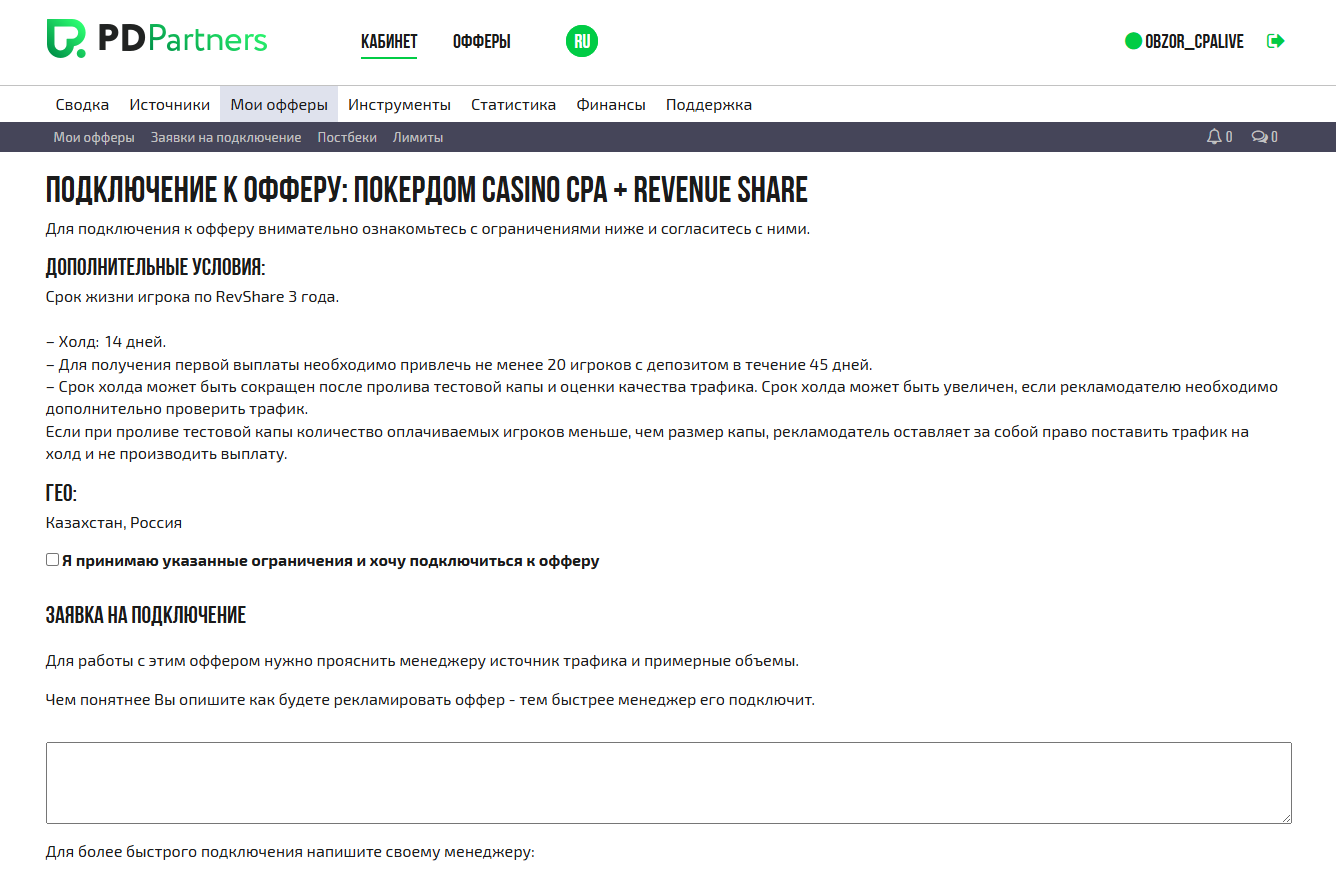Click the text area resize grip
The height and width of the screenshot is (875, 1336).
pos(1285,817)
